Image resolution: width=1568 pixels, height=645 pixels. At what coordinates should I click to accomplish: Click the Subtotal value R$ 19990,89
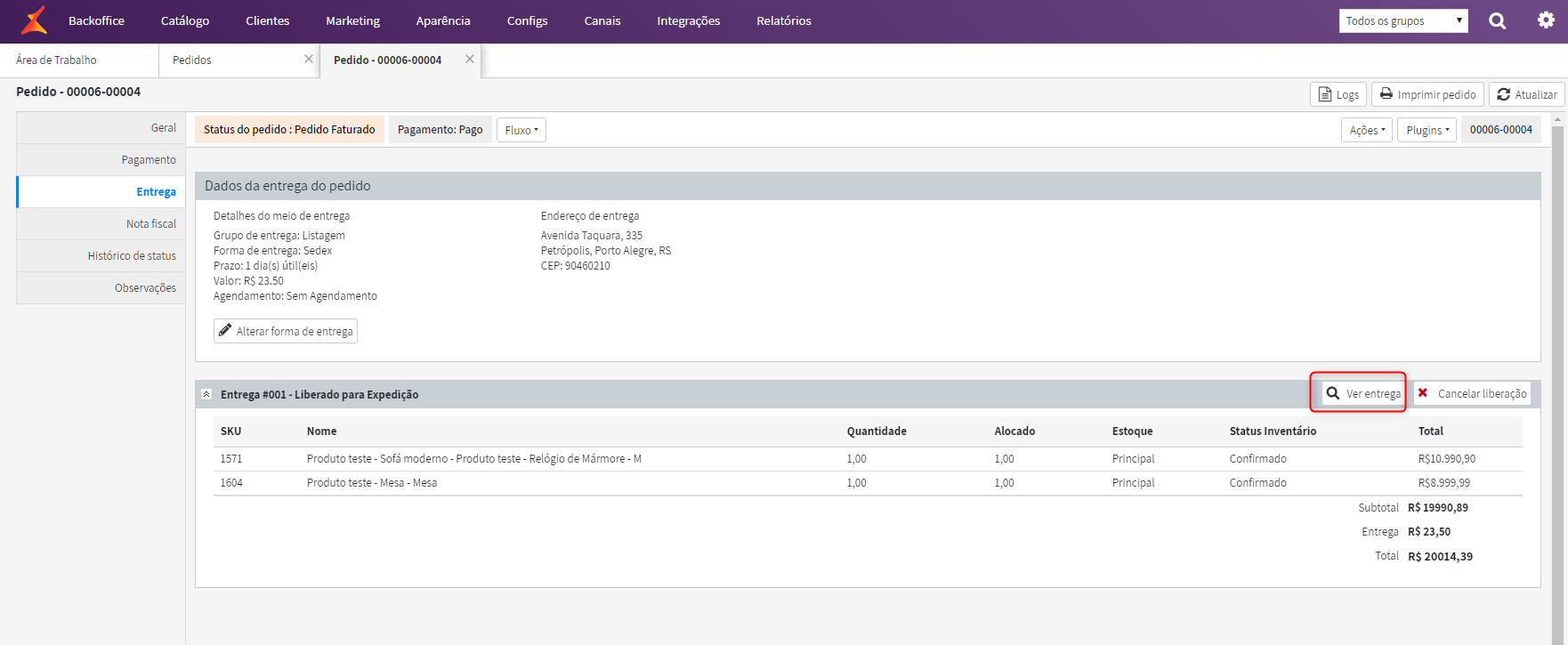[1438, 508]
